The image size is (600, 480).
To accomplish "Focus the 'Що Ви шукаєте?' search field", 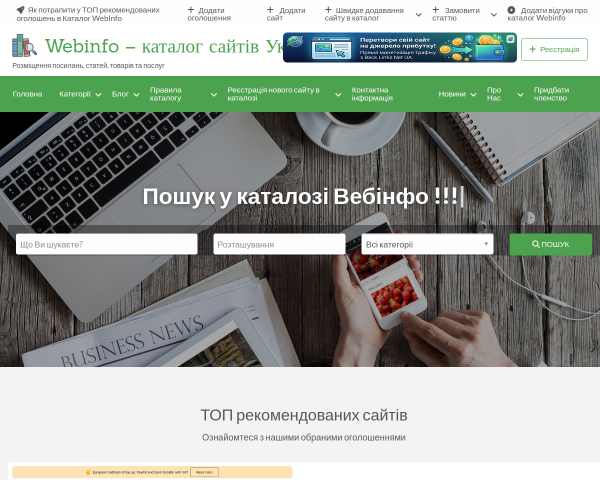I will point(106,244).
